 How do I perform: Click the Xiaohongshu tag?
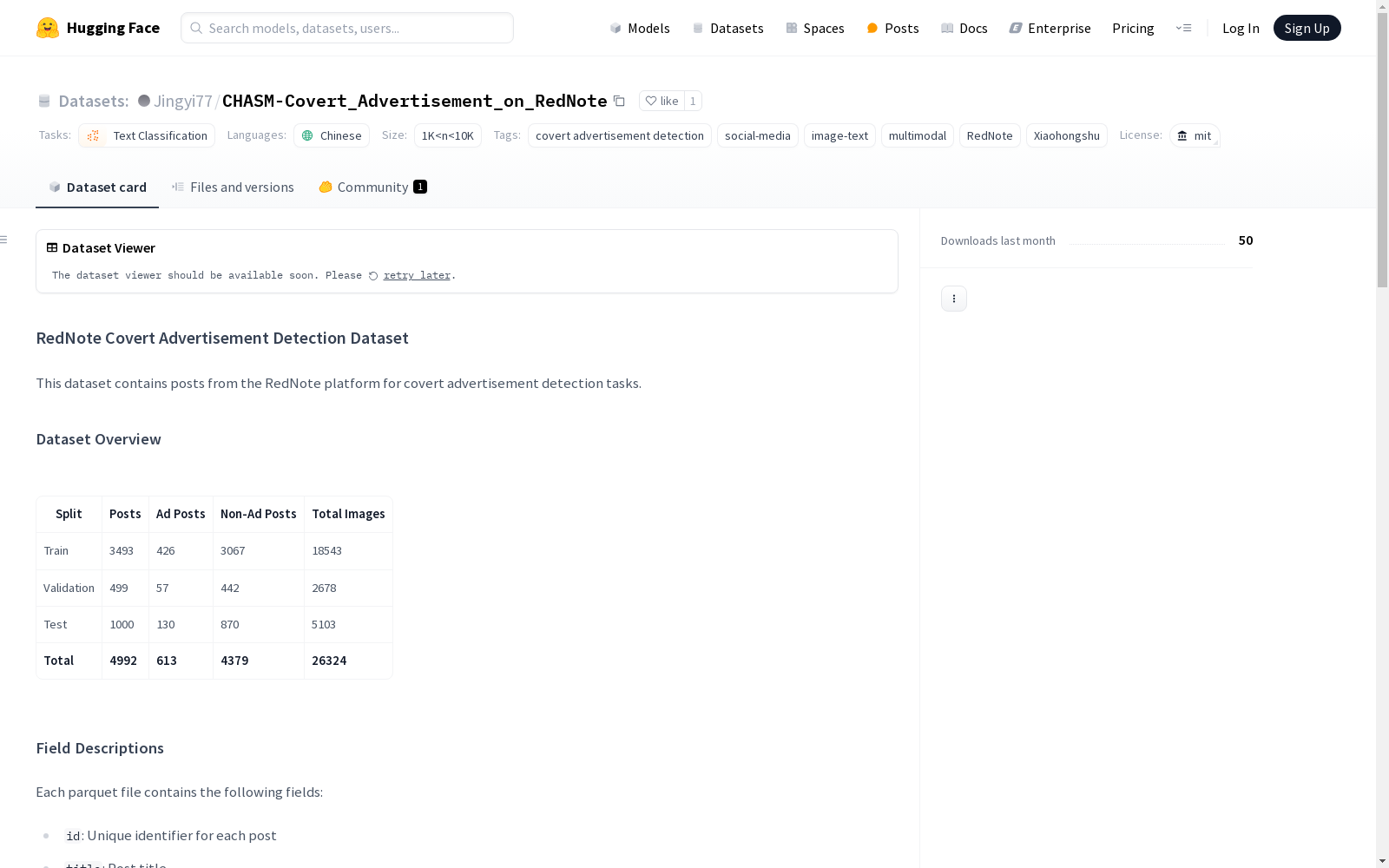click(1067, 135)
